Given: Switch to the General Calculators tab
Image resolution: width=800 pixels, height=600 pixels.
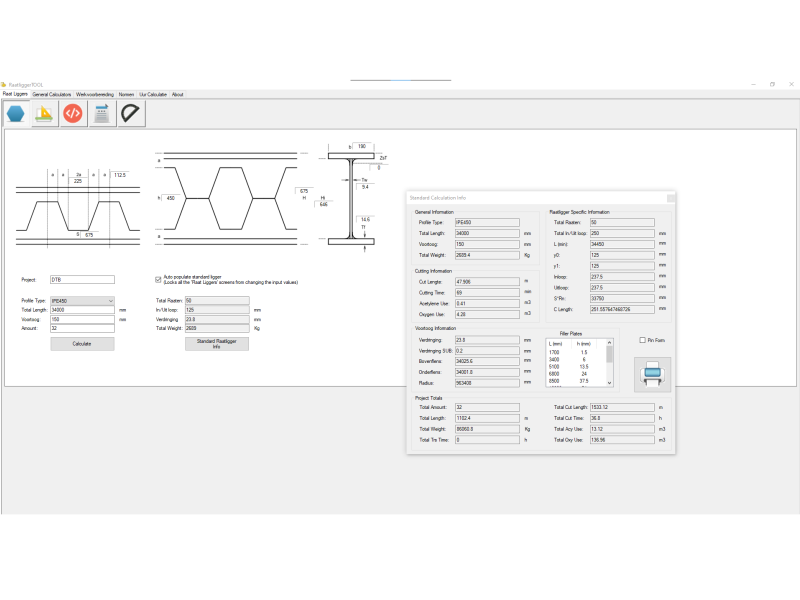Looking at the screenshot, I should pos(52,94).
